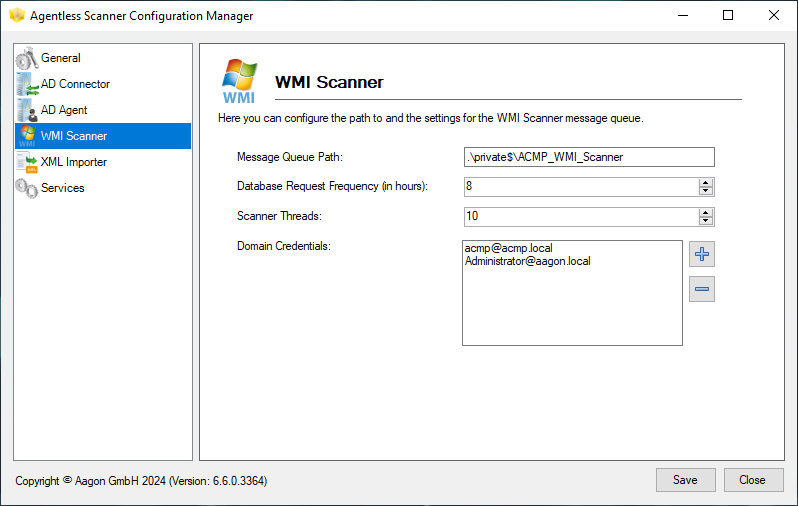Viewport: 798px width, 506px height.
Task: Click the Message Queue Path field
Action: tap(589, 157)
